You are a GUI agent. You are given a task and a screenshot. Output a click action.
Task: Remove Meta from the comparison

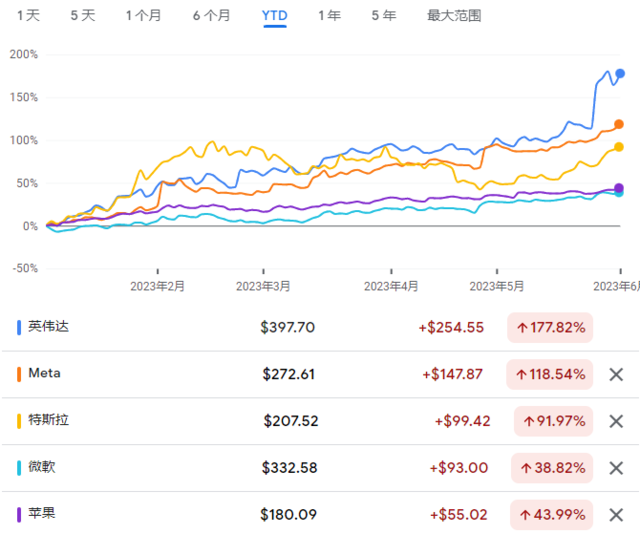coord(616,374)
